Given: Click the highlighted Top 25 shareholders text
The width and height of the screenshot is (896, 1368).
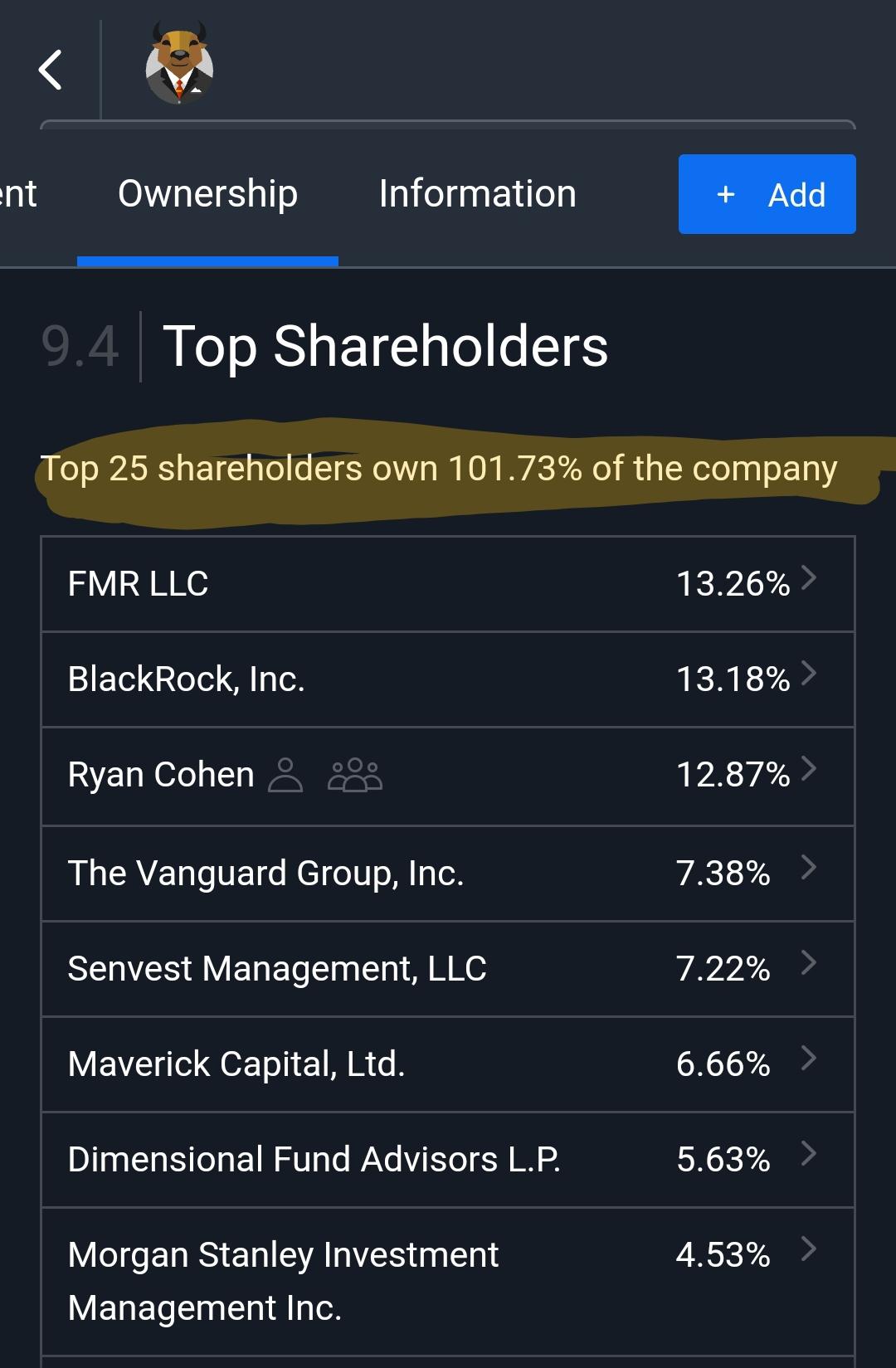Looking at the screenshot, I should pos(440,469).
